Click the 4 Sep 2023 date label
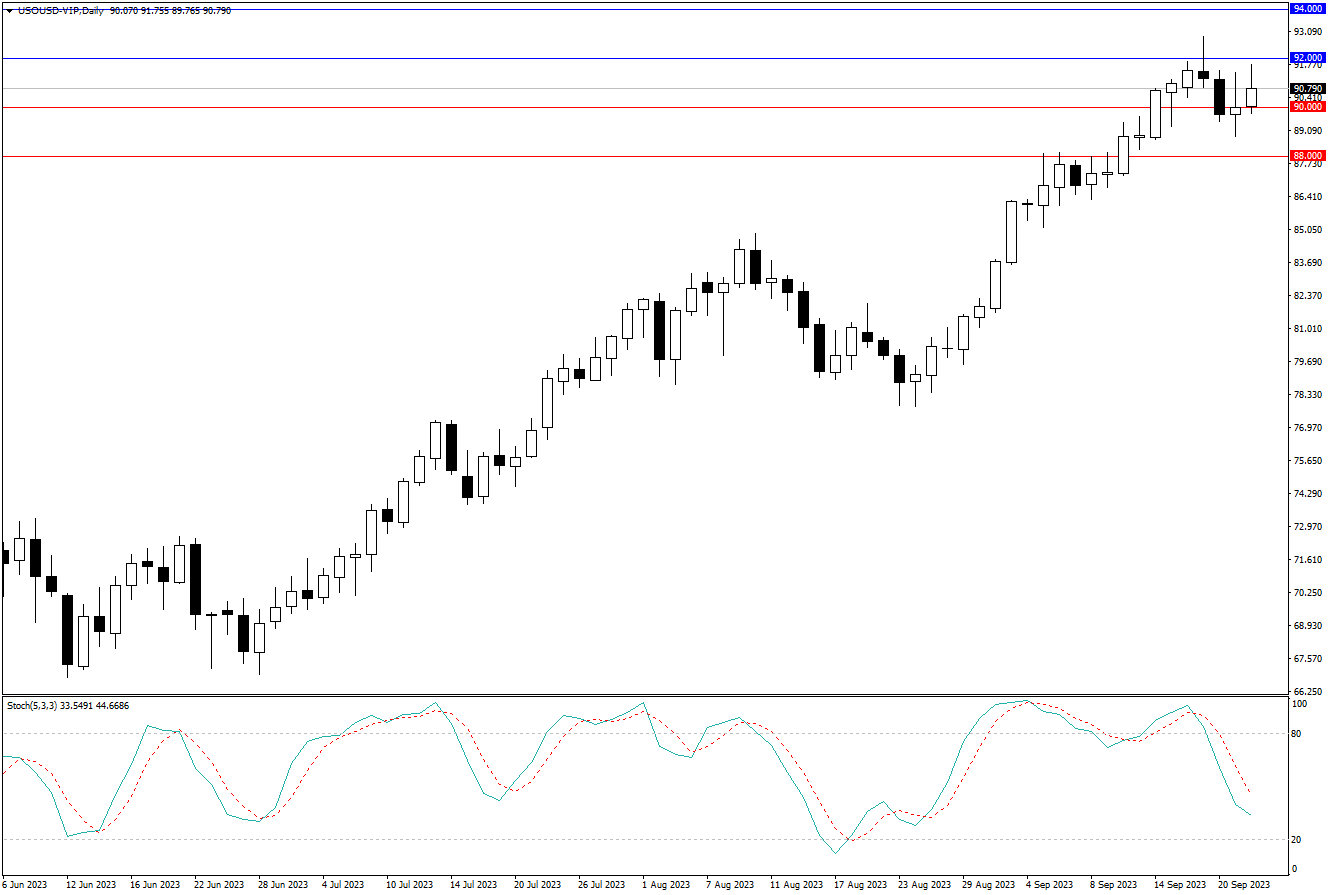Viewport: 1329px width, 895px height. coord(1050,885)
